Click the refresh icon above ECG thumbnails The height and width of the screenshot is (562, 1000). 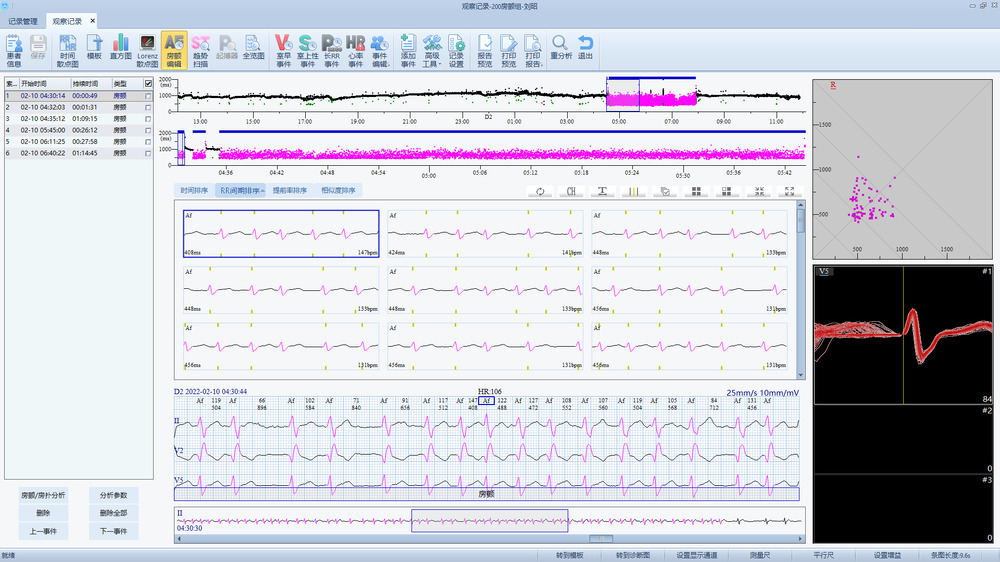[x=540, y=191]
